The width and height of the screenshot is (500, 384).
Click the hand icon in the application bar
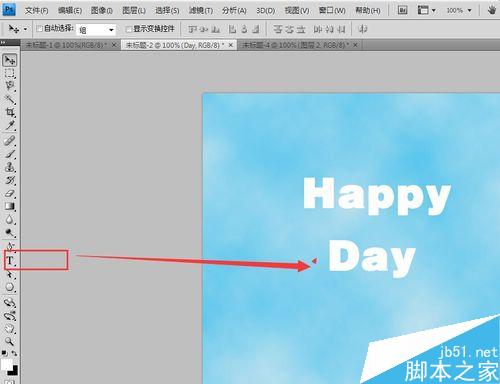pos(491,10)
